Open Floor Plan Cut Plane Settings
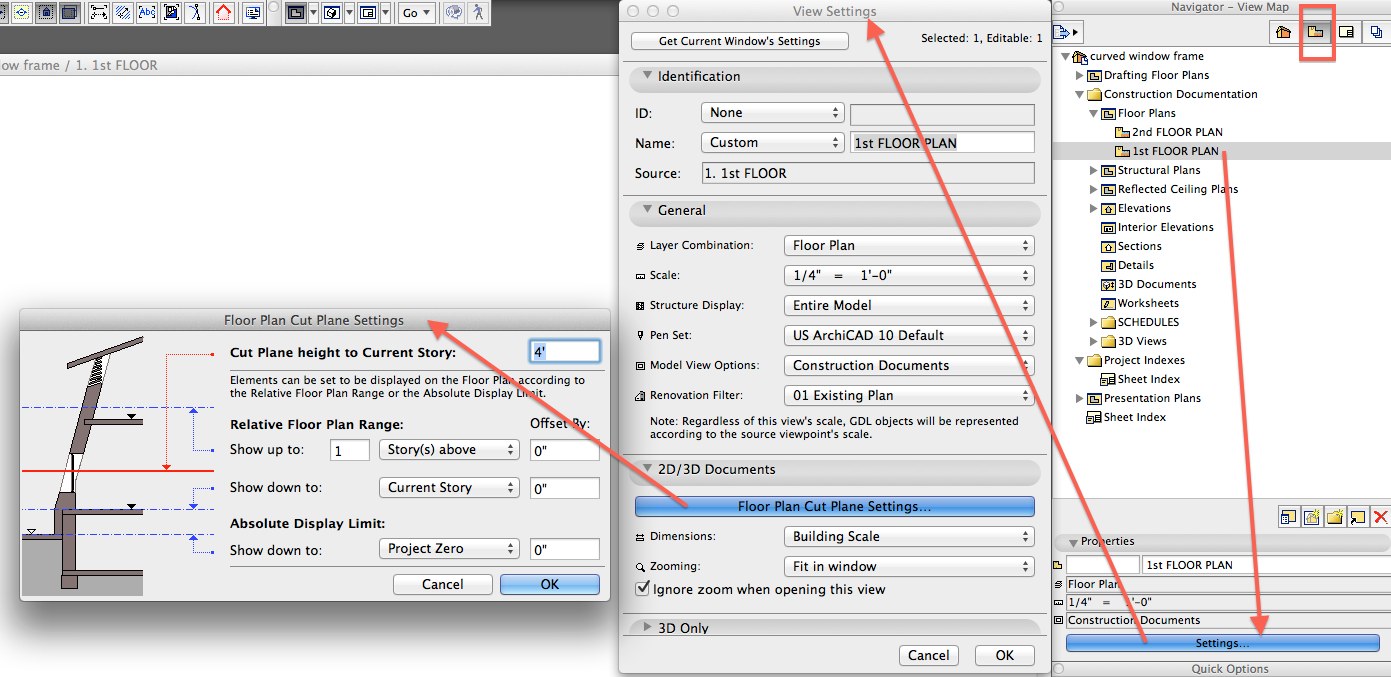 pos(835,506)
